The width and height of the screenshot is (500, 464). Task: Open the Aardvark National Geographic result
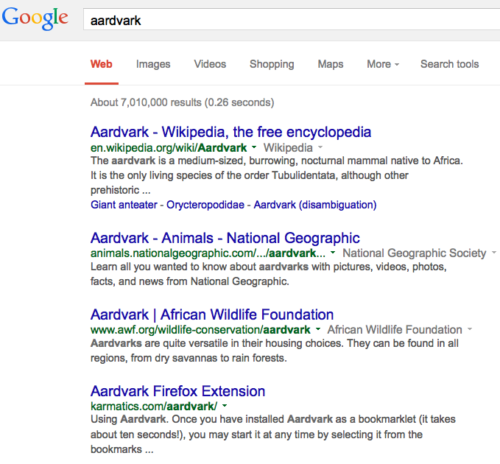(225, 238)
